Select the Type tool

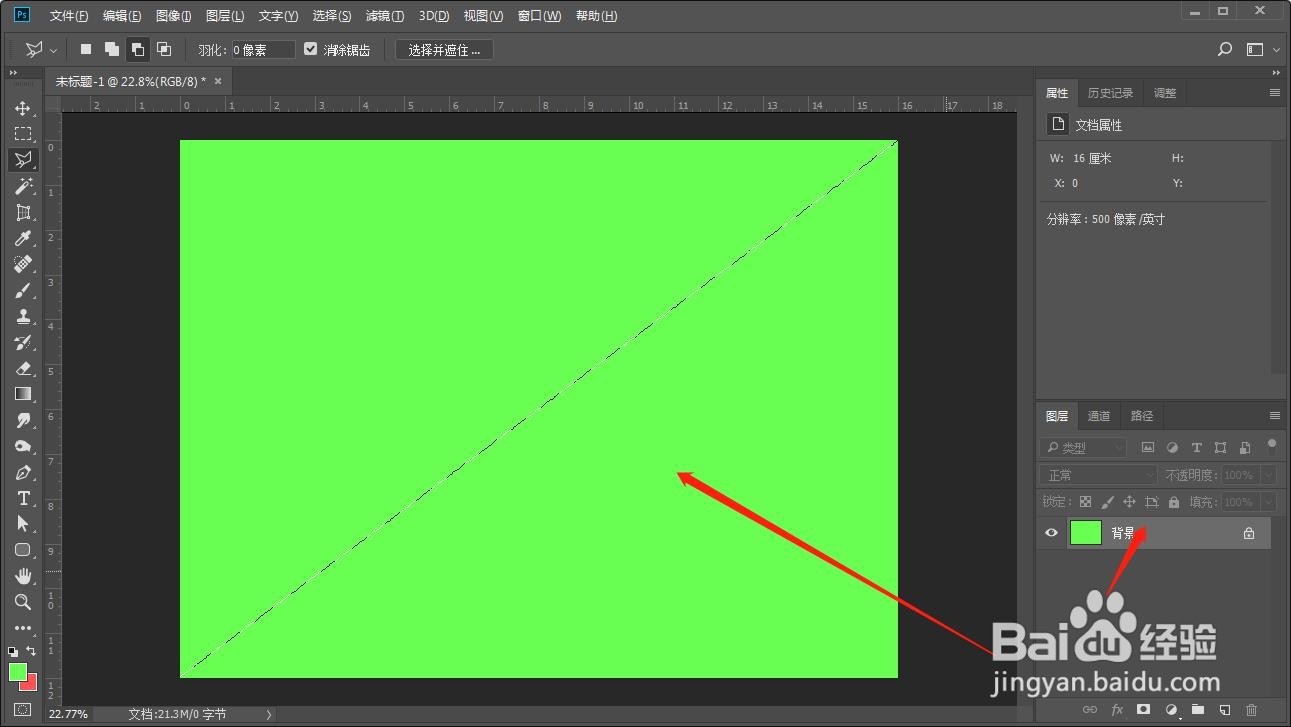click(23, 498)
